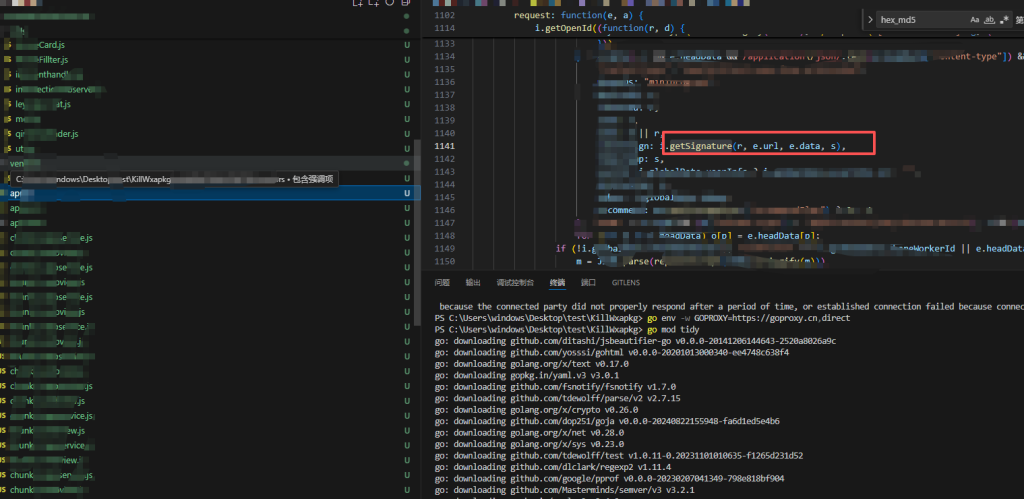Click terminal line downloading dop251/goja
This screenshot has width=1024, height=499.
point(607,421)
